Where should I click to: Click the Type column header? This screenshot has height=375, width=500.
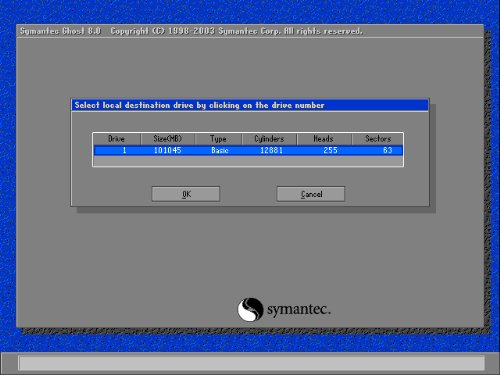click(x=218, y=139)
